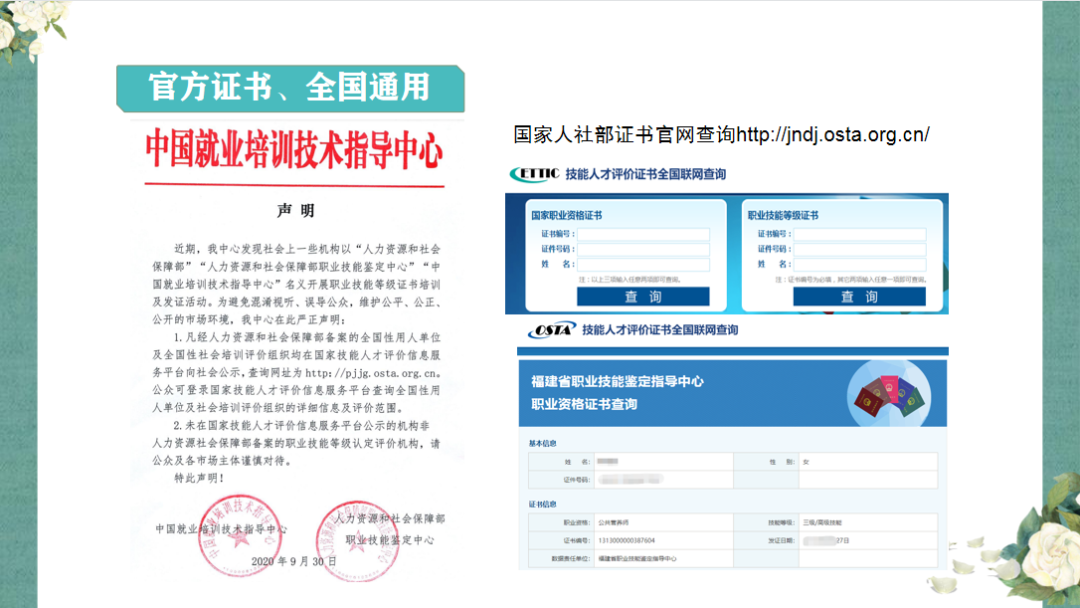Image resolution: width=1080 pixels, height=608 pixels.
Task: Click the red 中国就业培训技术指导中心 heading
Action: [294, 151]
